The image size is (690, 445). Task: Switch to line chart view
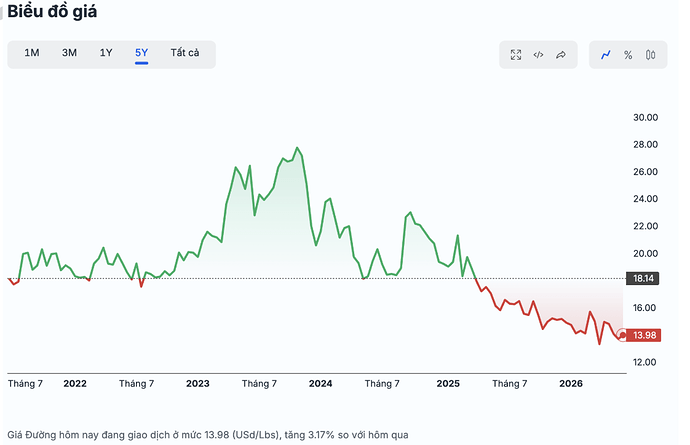point(606,55)
